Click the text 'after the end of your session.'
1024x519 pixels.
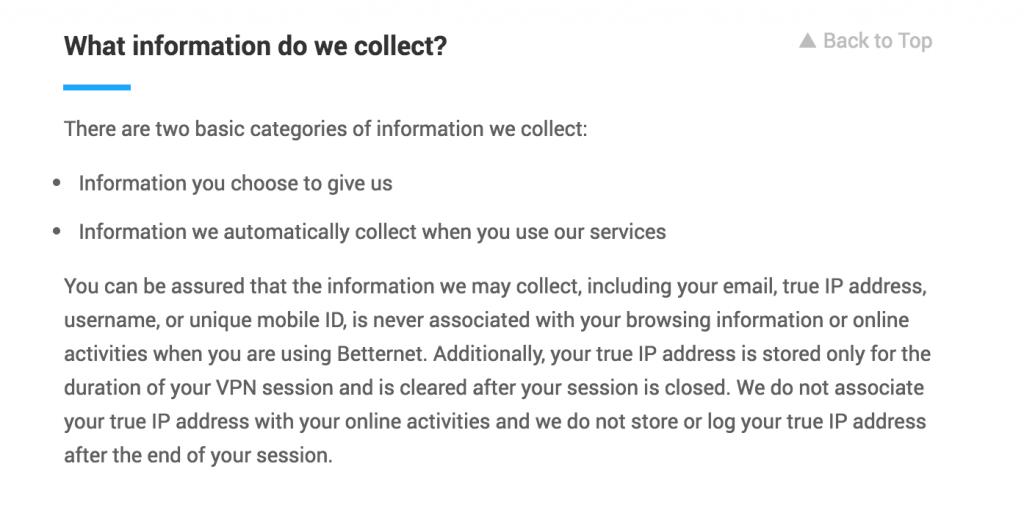(198, 455)
